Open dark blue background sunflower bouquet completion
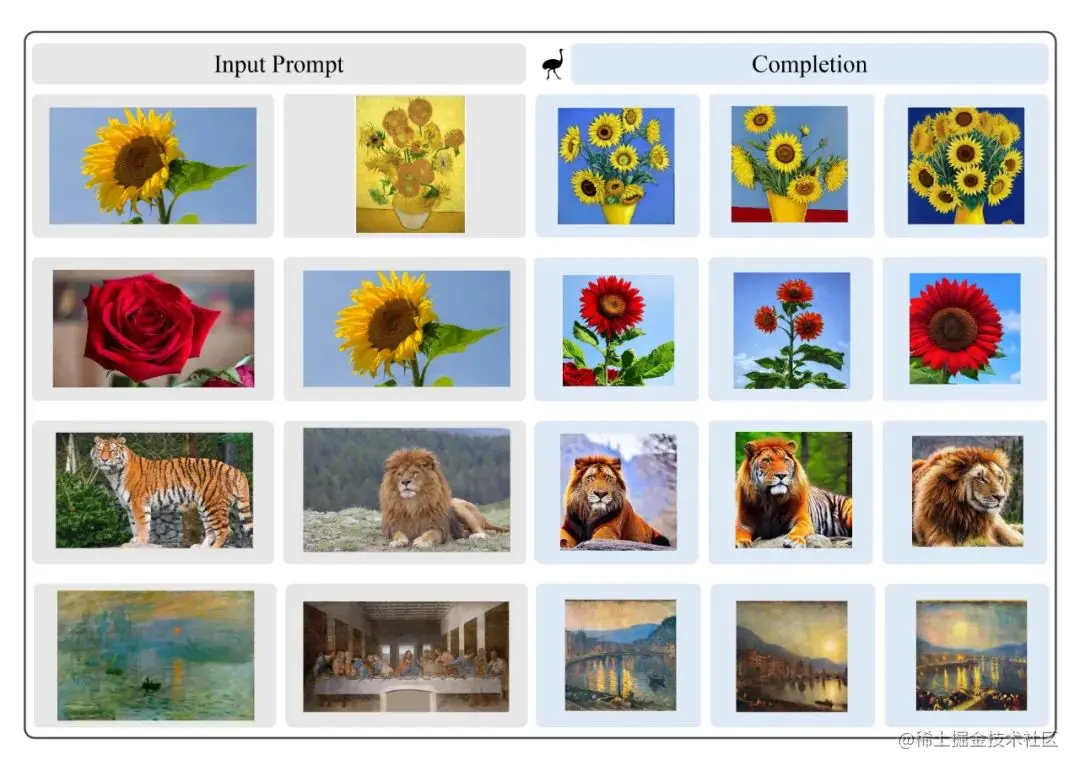 [x=966, y=165]
